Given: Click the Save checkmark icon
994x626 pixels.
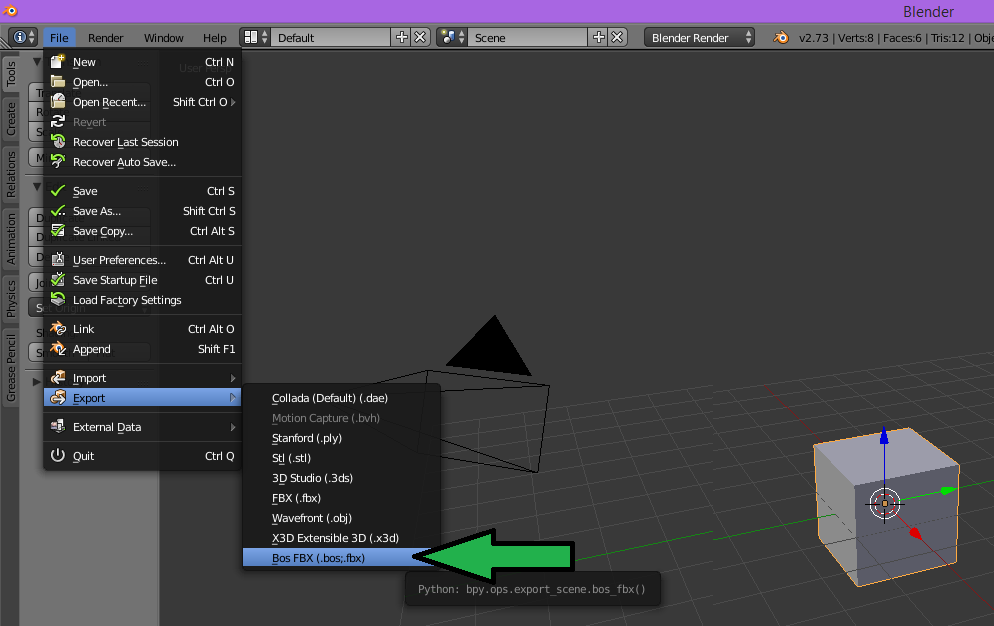Looking at the screenshot, I should (58, 191).
